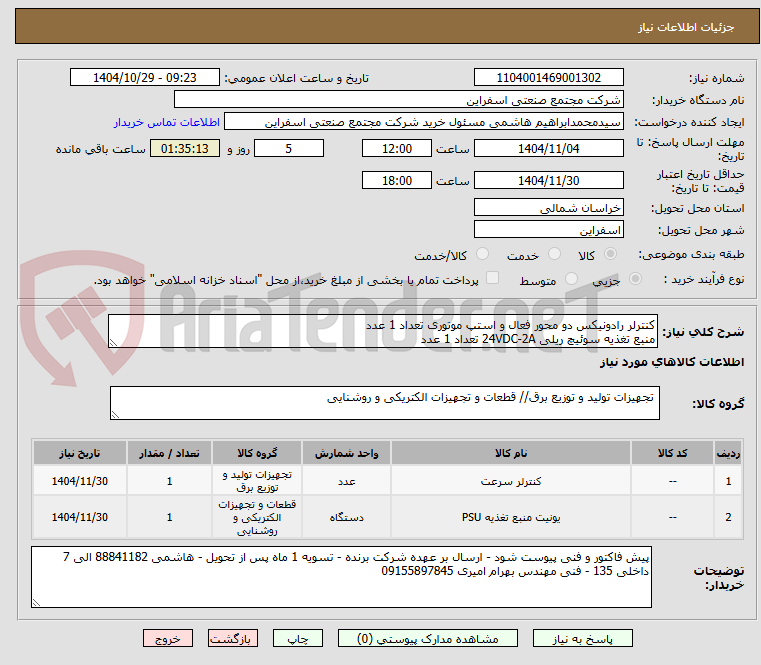Click the province field 'خراسان شمالی'
The image size is (761, 665).
click(548, 207)
